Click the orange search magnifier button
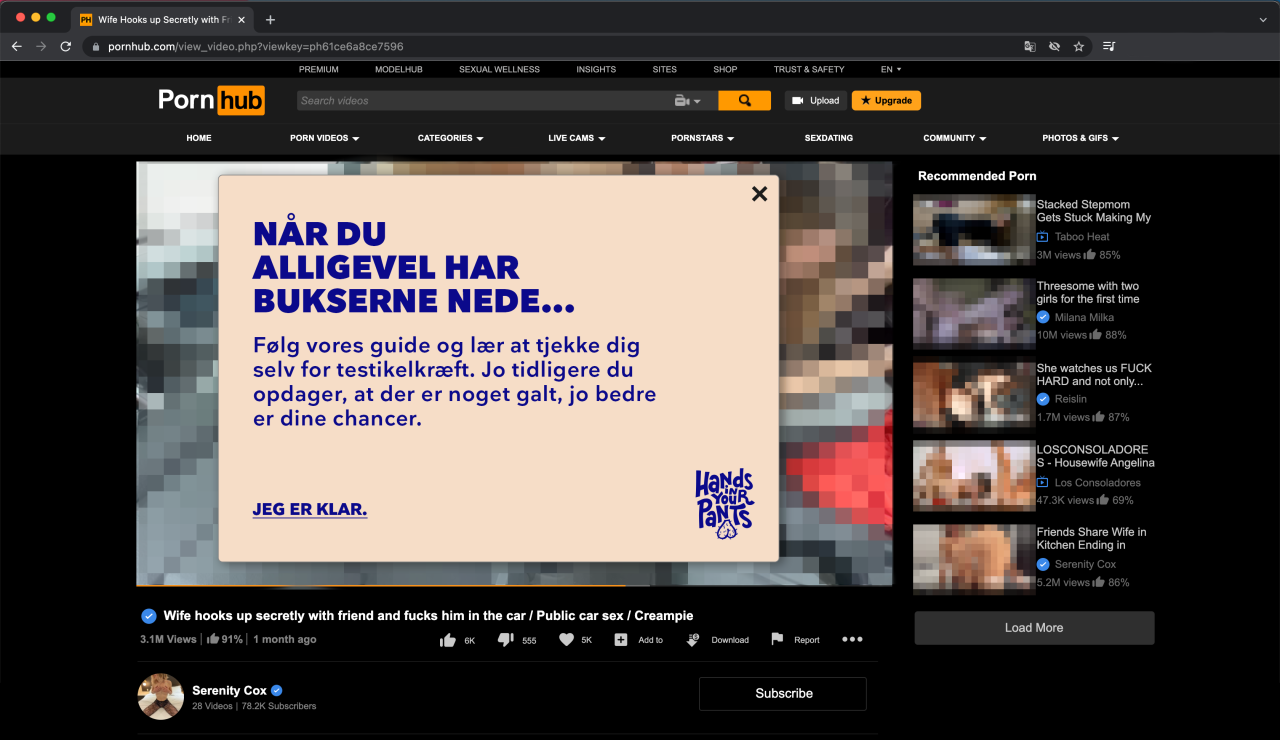Screen dimensions: 1280x740 [744, 101]
